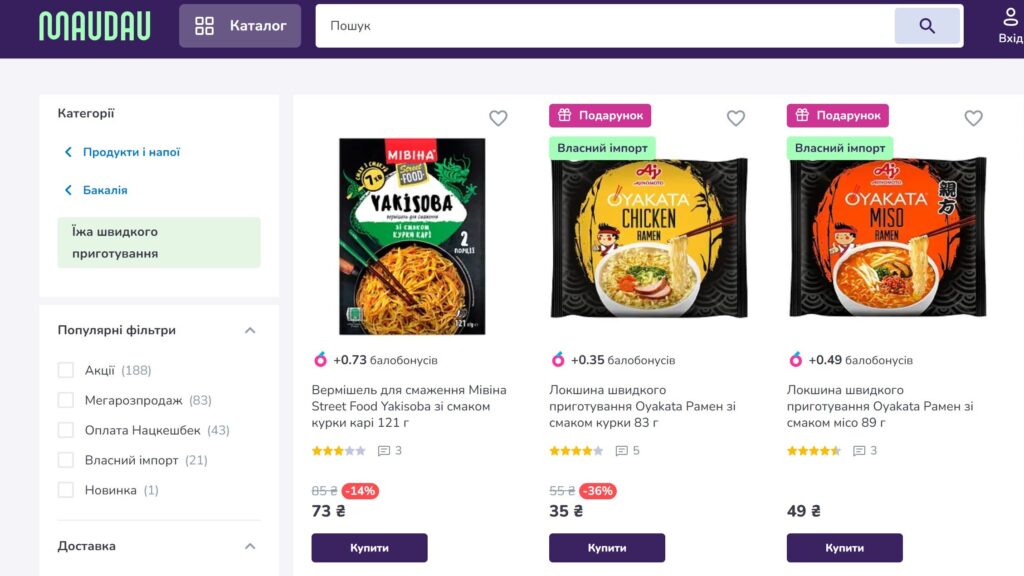
Task: Buy the Yakisoba noodles for 73 ₴
Action: point(369,548)
